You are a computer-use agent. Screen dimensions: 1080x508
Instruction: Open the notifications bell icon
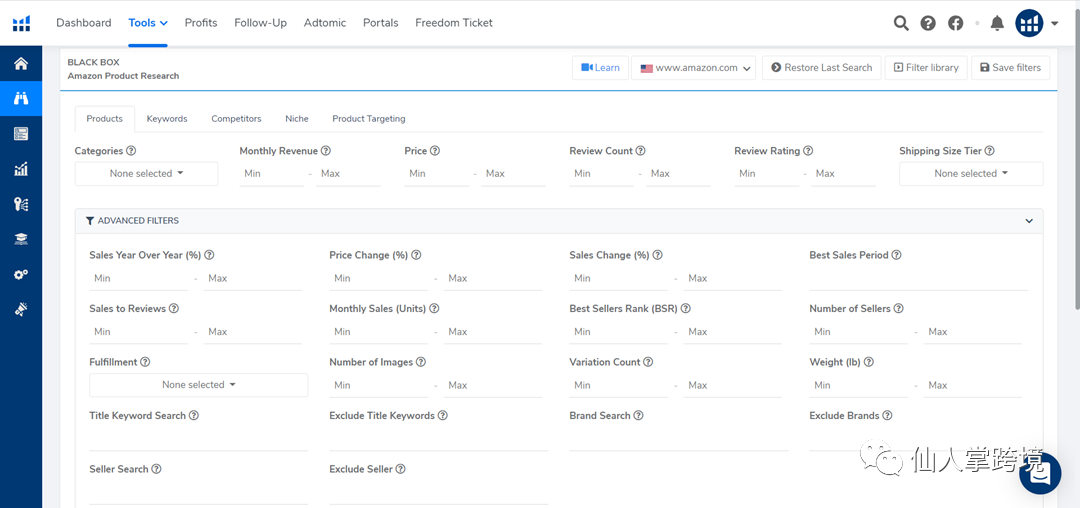(x=996, y=23)
